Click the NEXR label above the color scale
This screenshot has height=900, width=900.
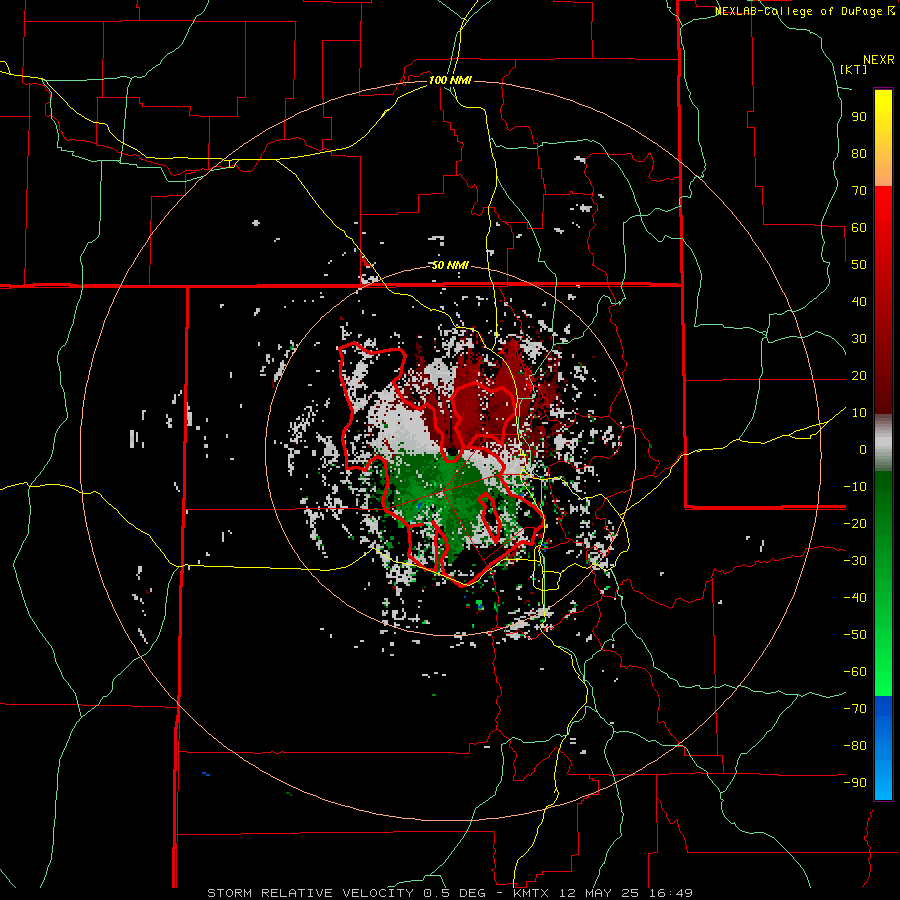(x=879, y=60)
